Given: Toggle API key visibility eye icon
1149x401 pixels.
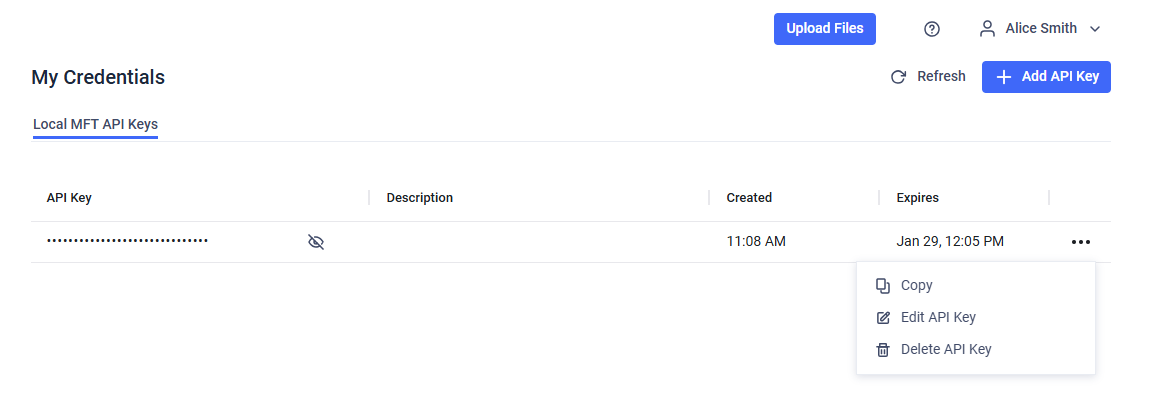Looking at the screenshot, I should coord(316,242).
